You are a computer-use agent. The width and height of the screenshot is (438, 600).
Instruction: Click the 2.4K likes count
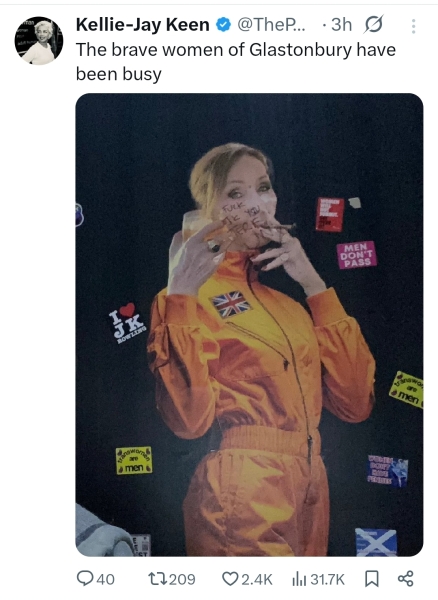(257, 579)
